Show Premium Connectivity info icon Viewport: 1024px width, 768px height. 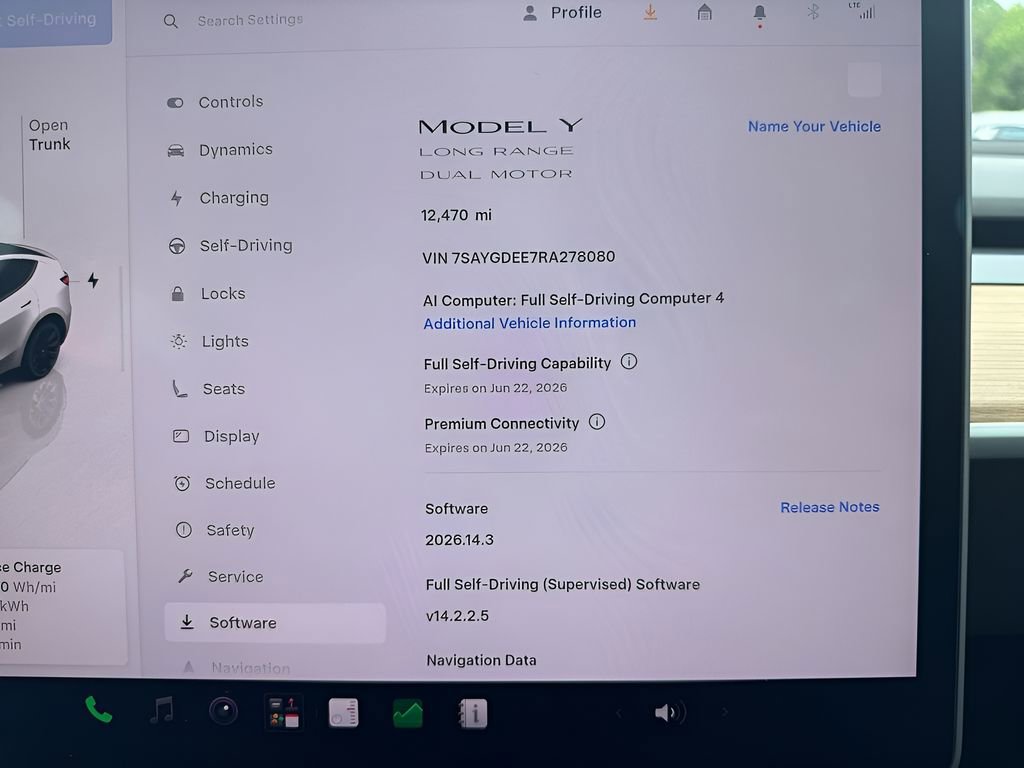[x=597, y=422]
